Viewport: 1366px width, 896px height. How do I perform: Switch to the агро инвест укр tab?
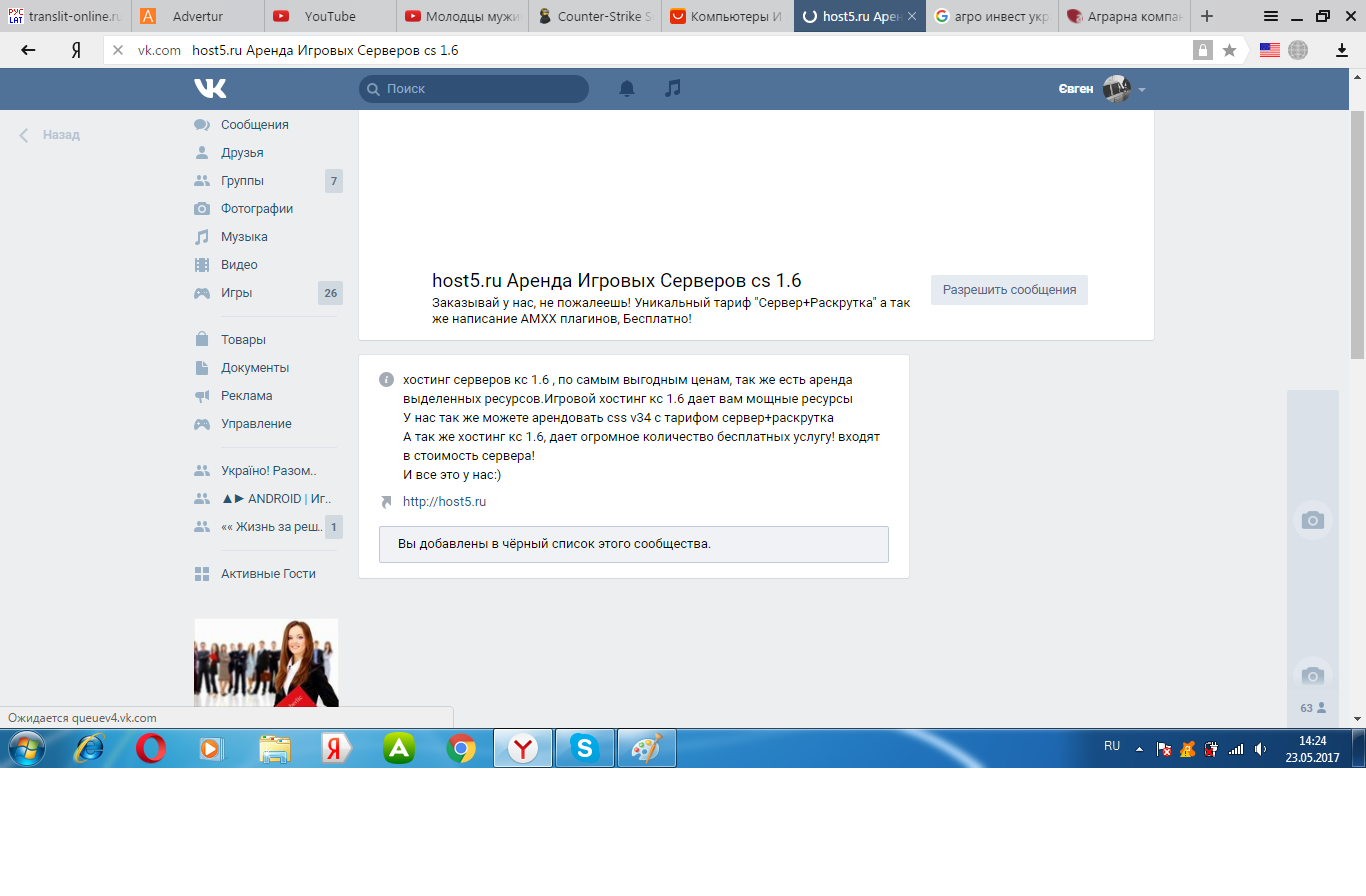(992, 16)
